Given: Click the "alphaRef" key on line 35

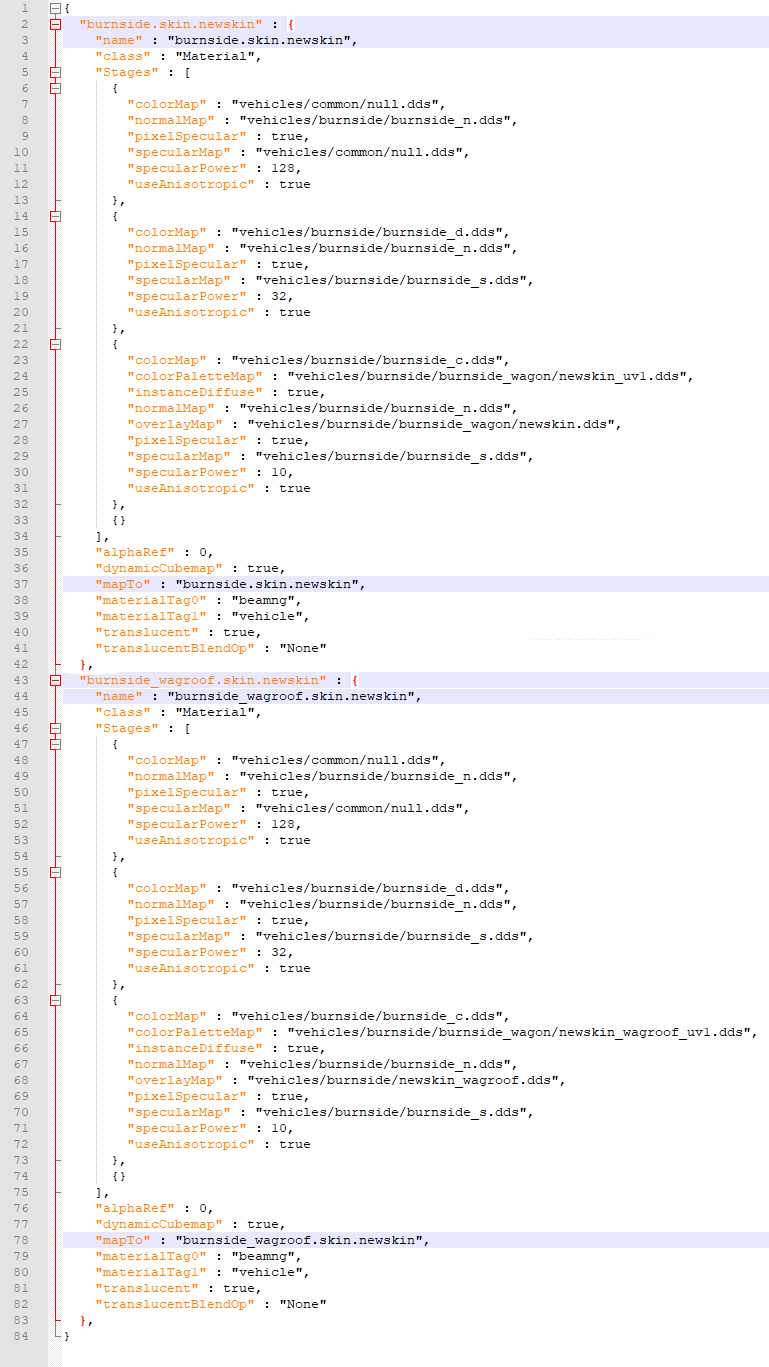Looking at the screenshot, I should (x=136, y=552).
